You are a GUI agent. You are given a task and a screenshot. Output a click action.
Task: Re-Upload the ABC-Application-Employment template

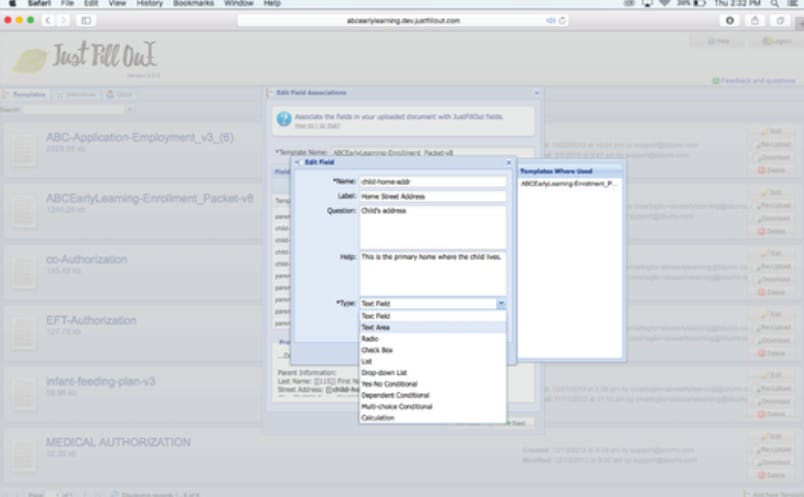771,145
